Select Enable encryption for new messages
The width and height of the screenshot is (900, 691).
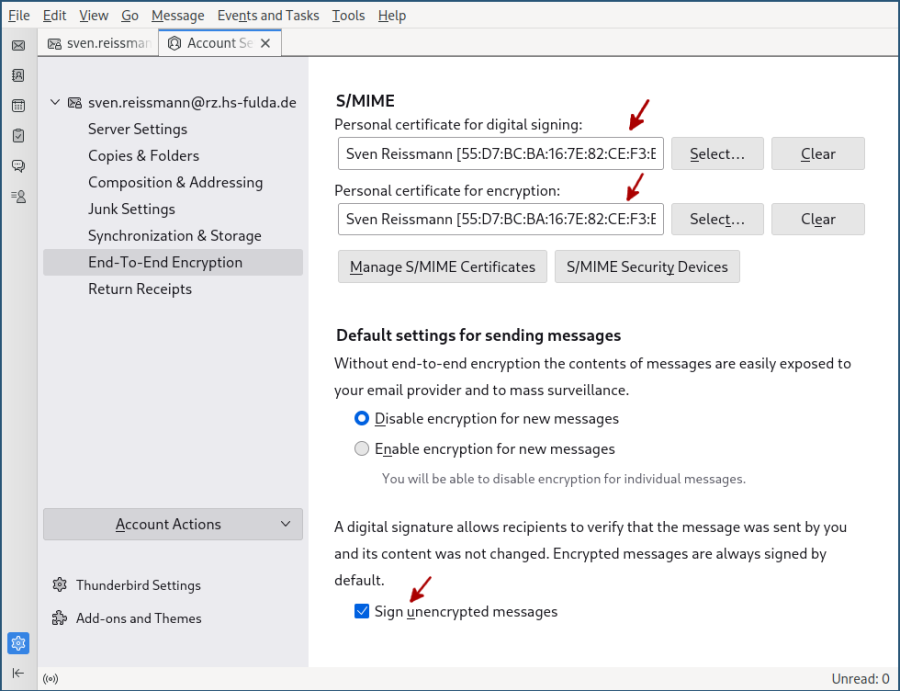click(x=361, y=448)
